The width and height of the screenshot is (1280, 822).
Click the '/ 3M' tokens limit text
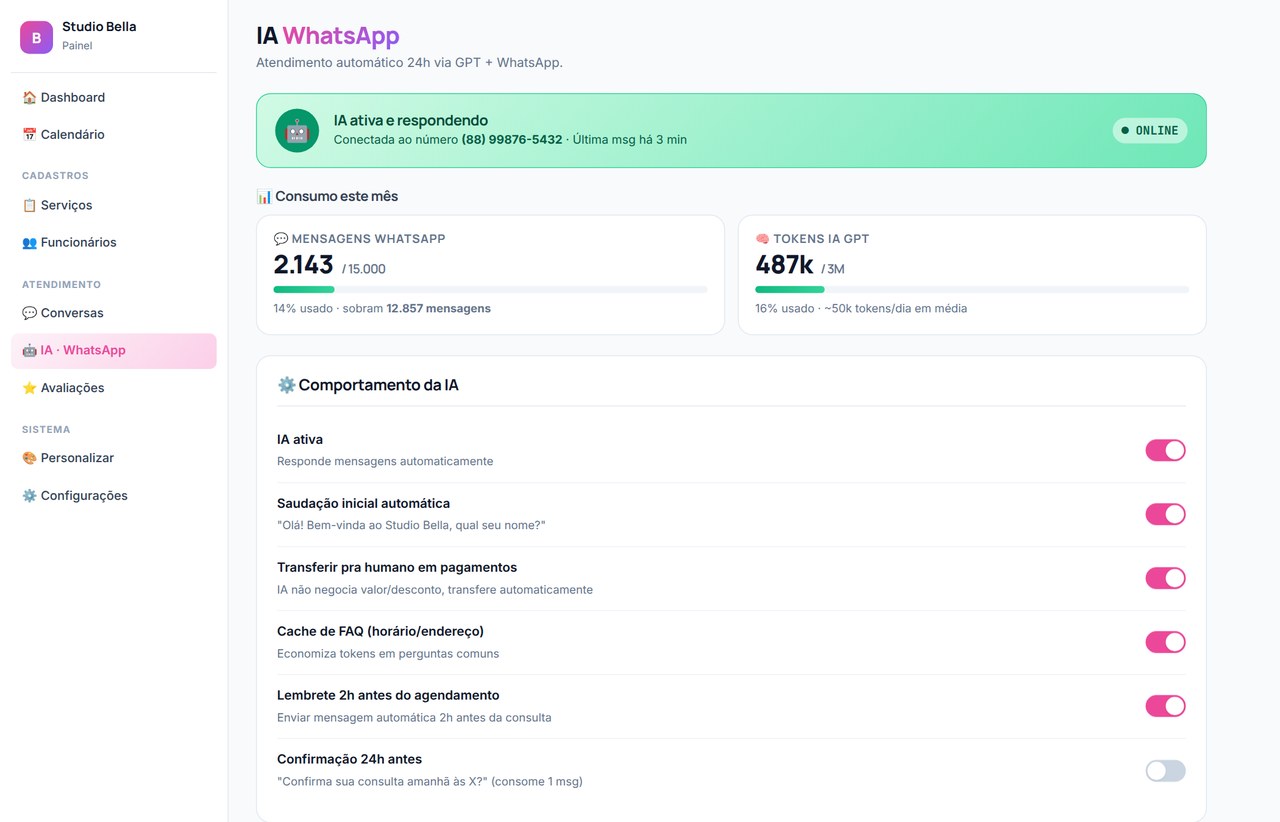834,269
